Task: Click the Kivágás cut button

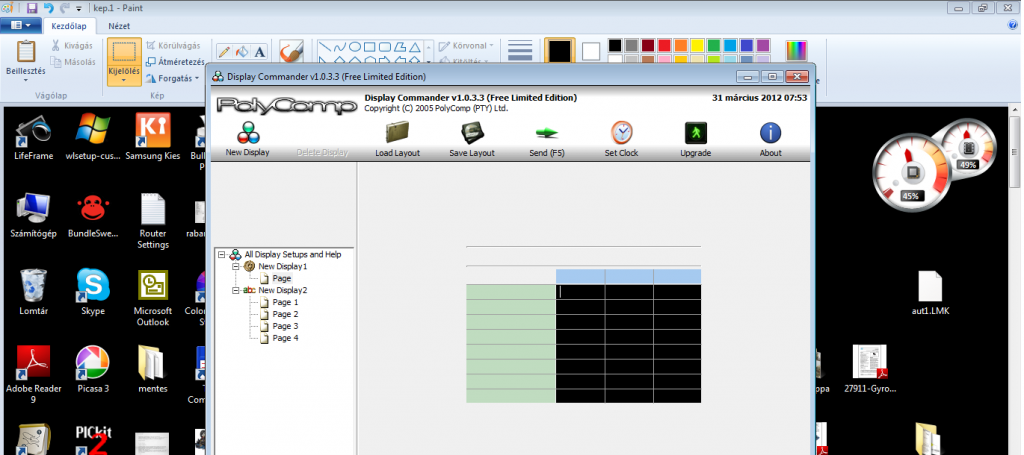Action: coord(72,46)
